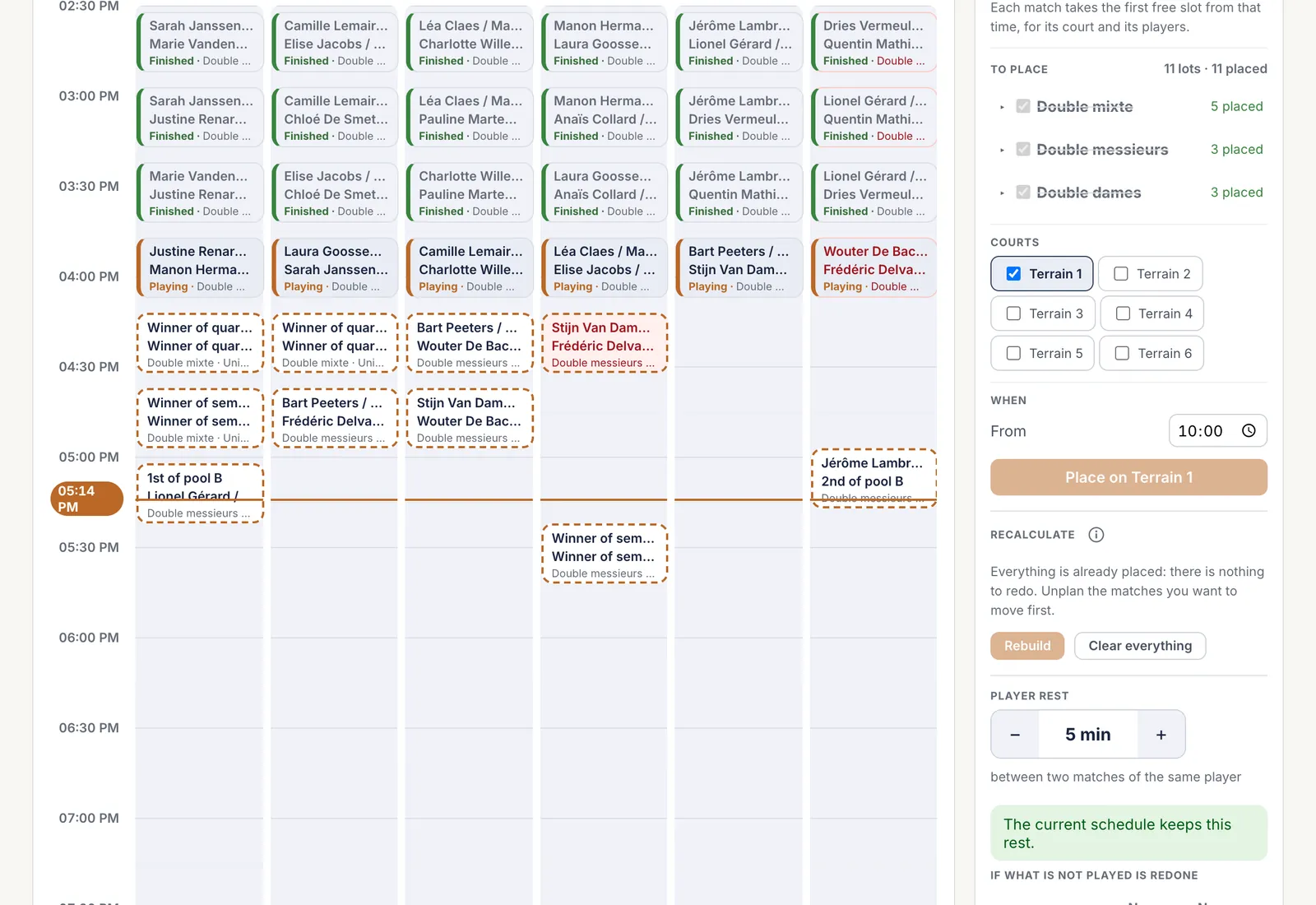This screenshot has height=905, width=1316.
Task: Expand the Double dames lot group
Action: [x=1002, y=193]
